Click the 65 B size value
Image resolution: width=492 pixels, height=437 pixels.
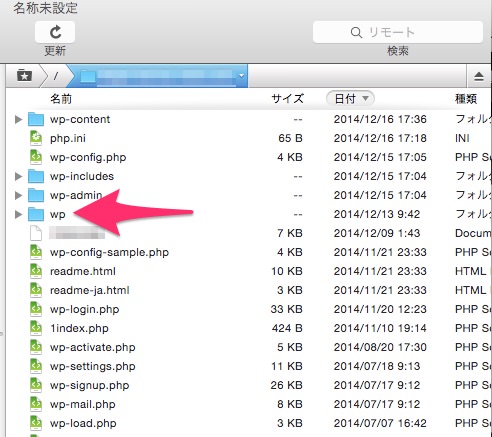(290, 138)
